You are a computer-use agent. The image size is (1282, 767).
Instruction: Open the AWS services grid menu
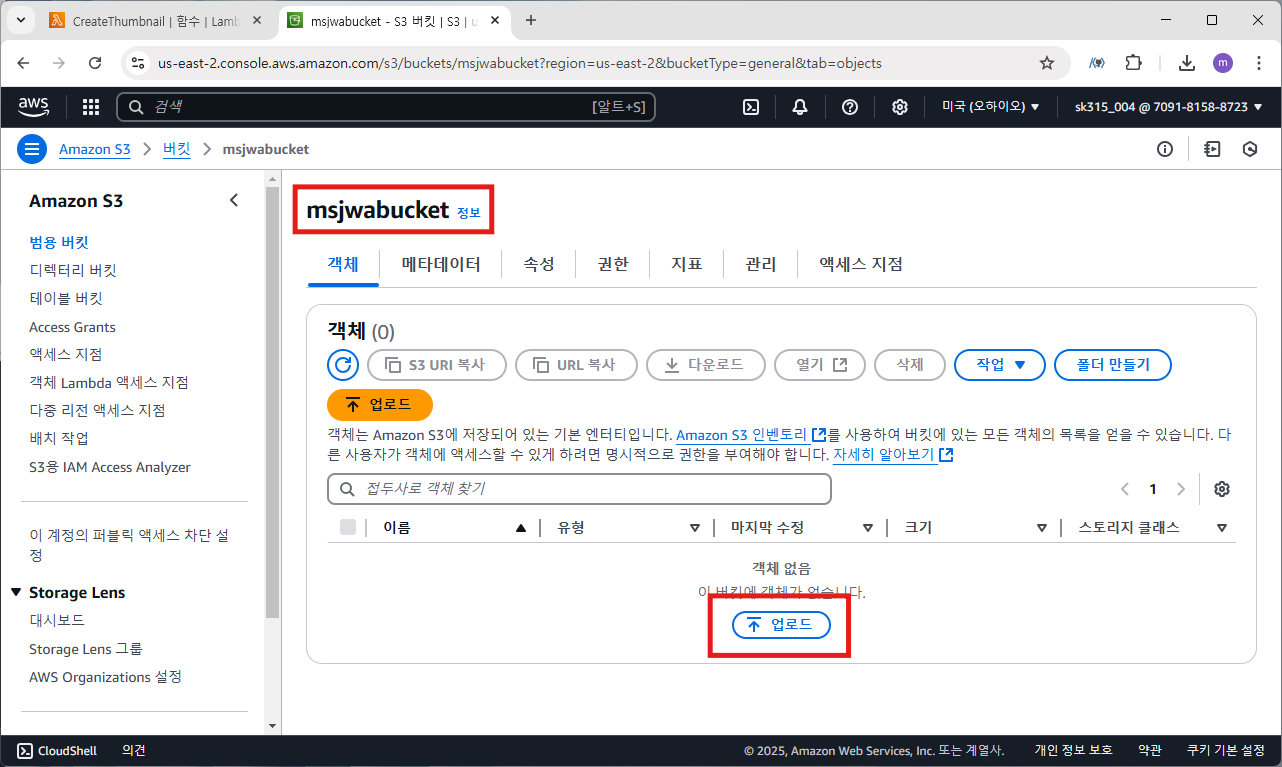(x=91, y=107)
